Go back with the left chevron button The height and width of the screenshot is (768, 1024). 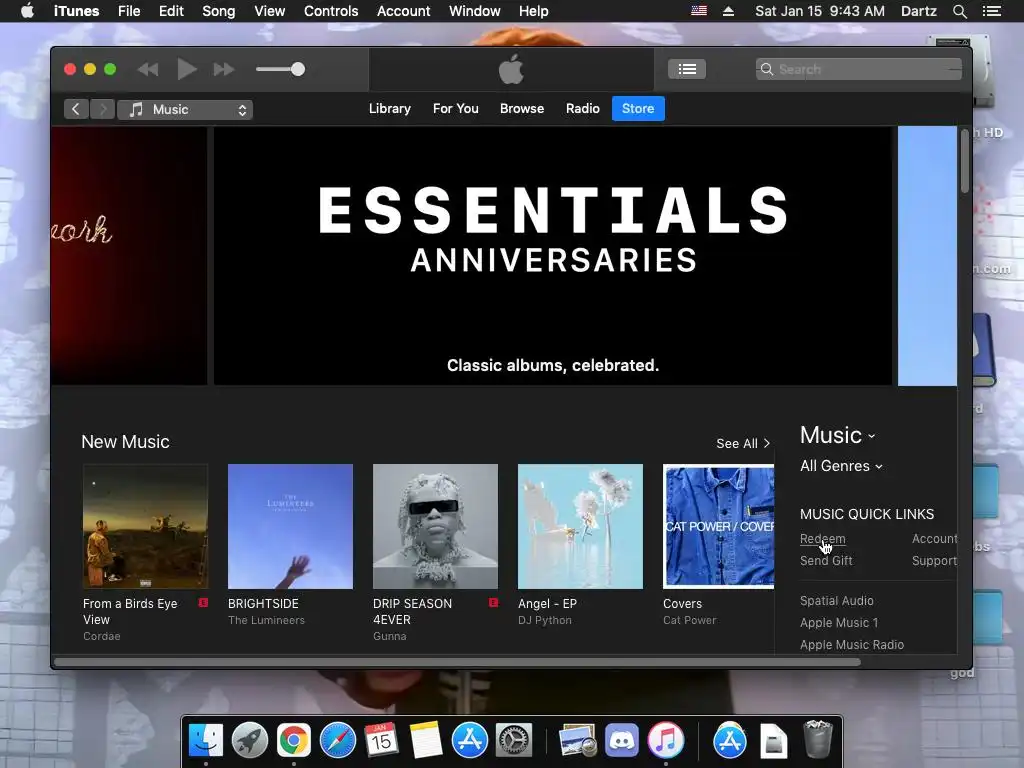pyautogui.click(x=76, y=109)
